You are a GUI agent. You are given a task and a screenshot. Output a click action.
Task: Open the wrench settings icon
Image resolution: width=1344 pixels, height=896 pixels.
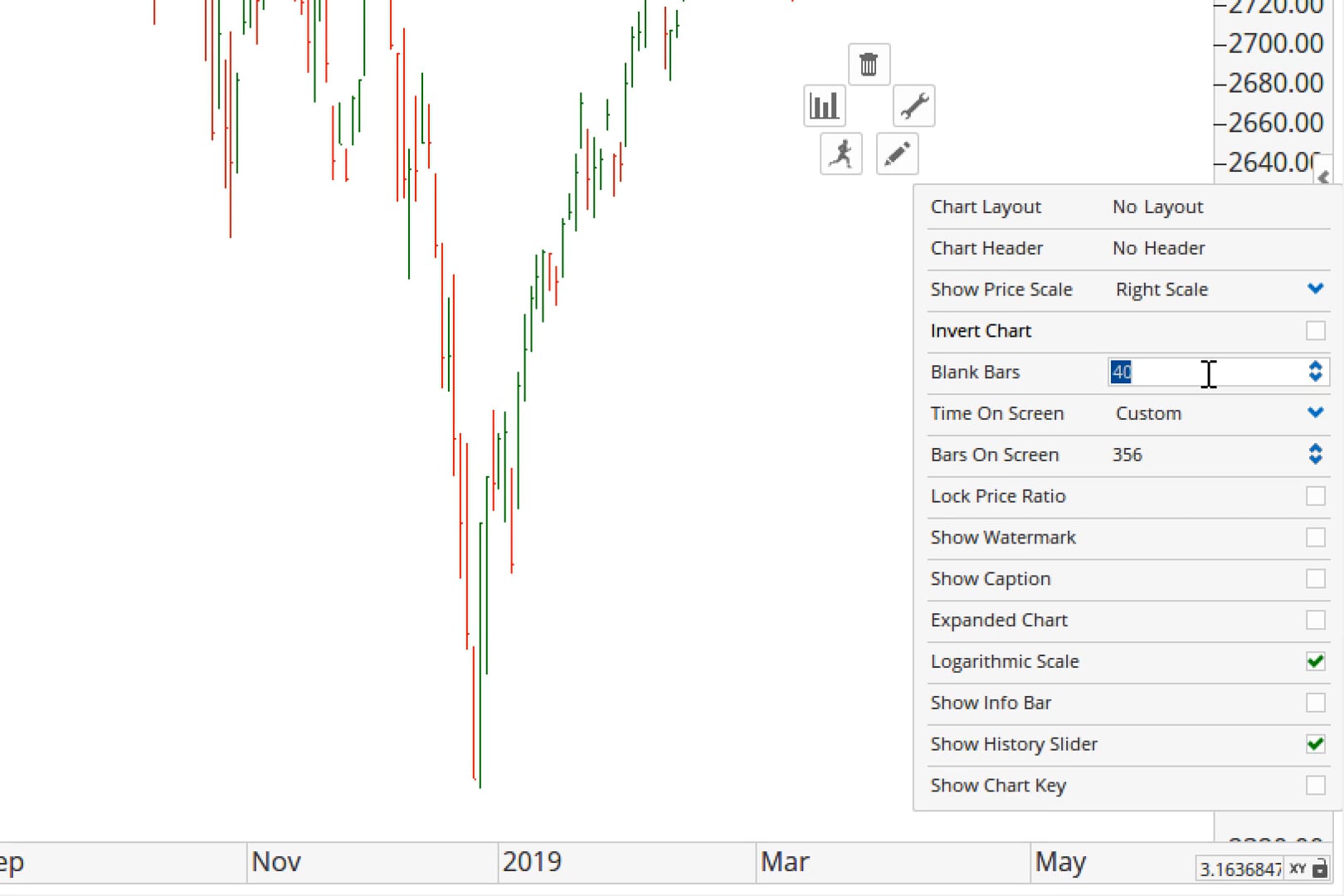(x=914, y=106)
